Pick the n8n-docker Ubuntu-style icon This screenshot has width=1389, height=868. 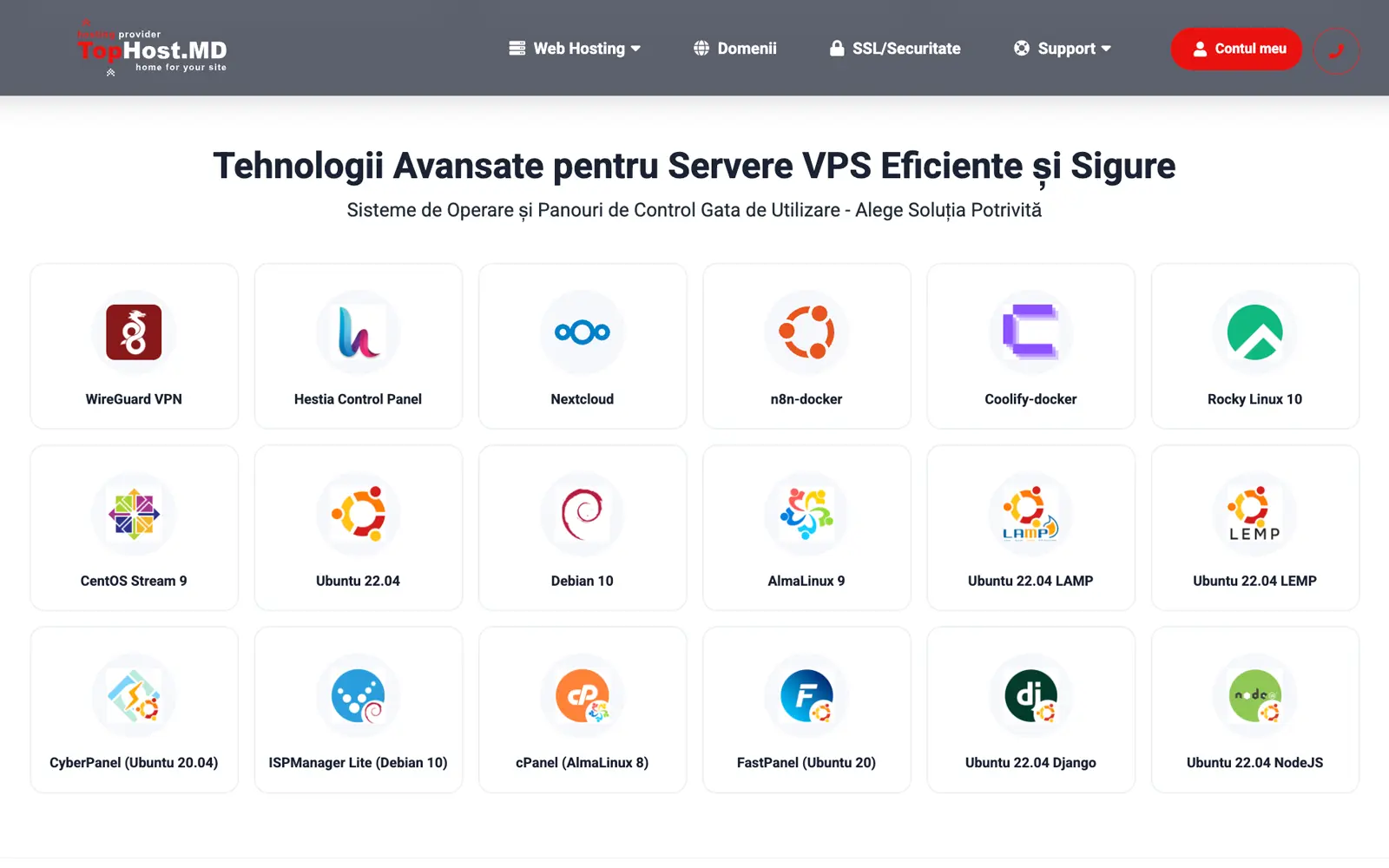pos(806,332)
